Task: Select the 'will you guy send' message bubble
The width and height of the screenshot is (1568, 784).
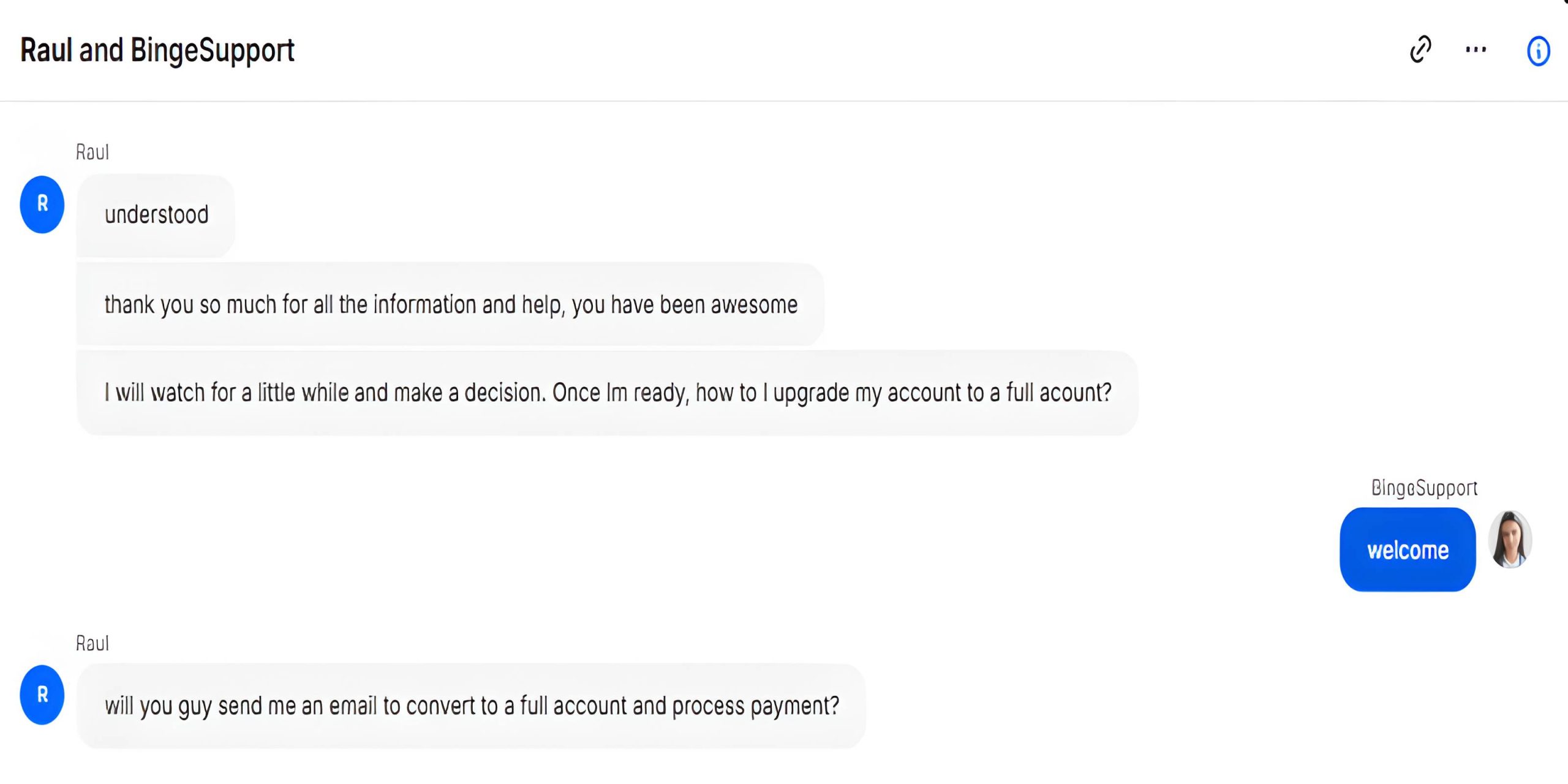Action: [471, 706]
